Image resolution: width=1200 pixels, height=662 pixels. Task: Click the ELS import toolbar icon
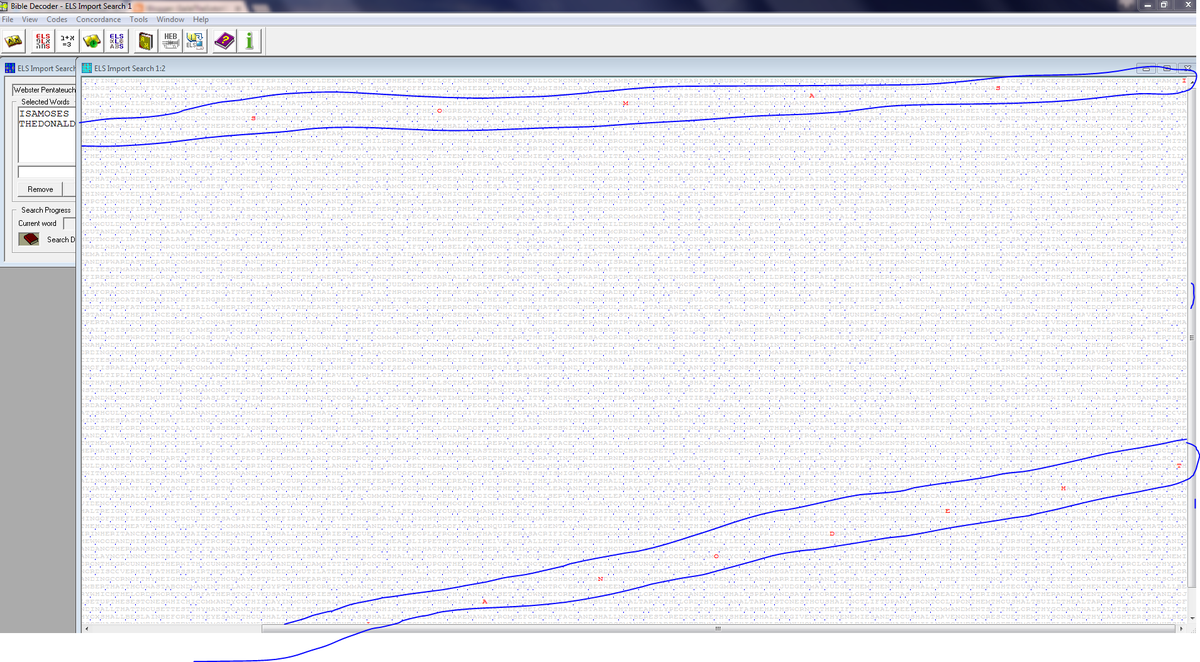click(x=196, y=41)
